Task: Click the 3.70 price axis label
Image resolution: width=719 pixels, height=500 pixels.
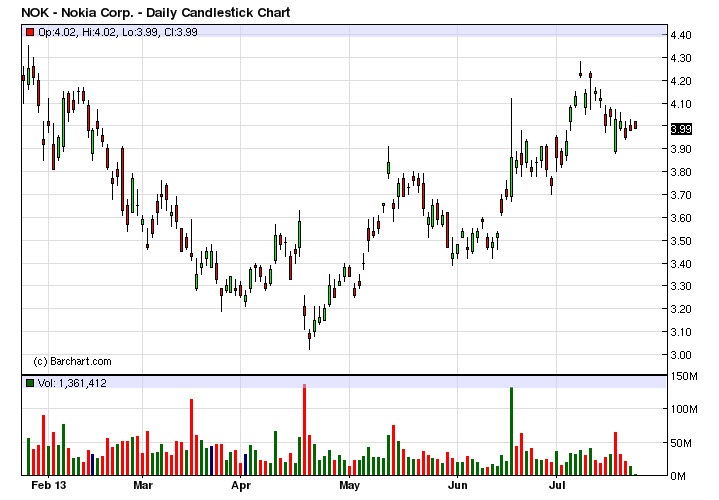Action: [680, 195]
